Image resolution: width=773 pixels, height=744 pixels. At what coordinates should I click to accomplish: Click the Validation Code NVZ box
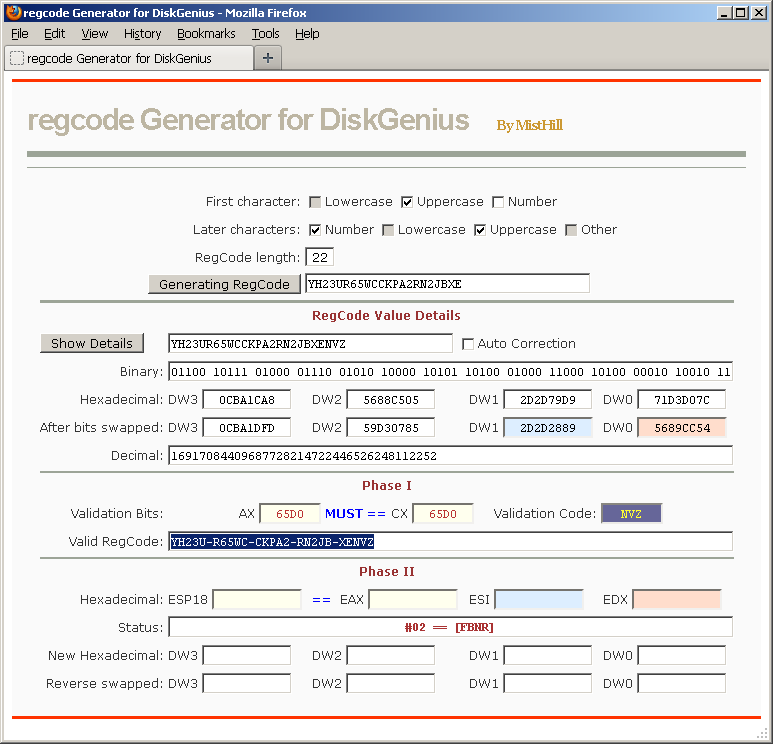click(x=631, y=514)
